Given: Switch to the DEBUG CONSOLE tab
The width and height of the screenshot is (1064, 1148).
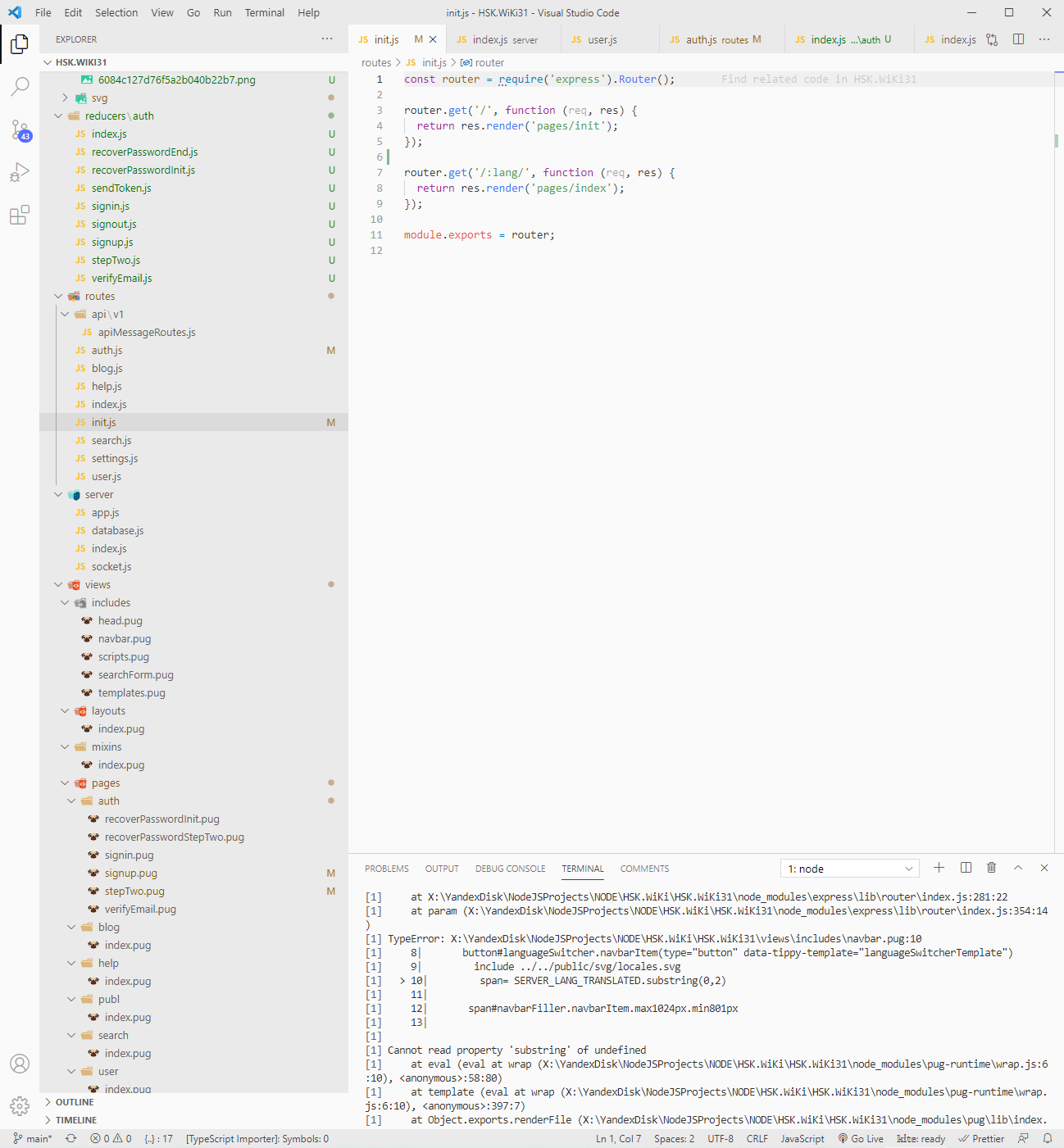Looking at the screenshot, I should pos(511,869).
